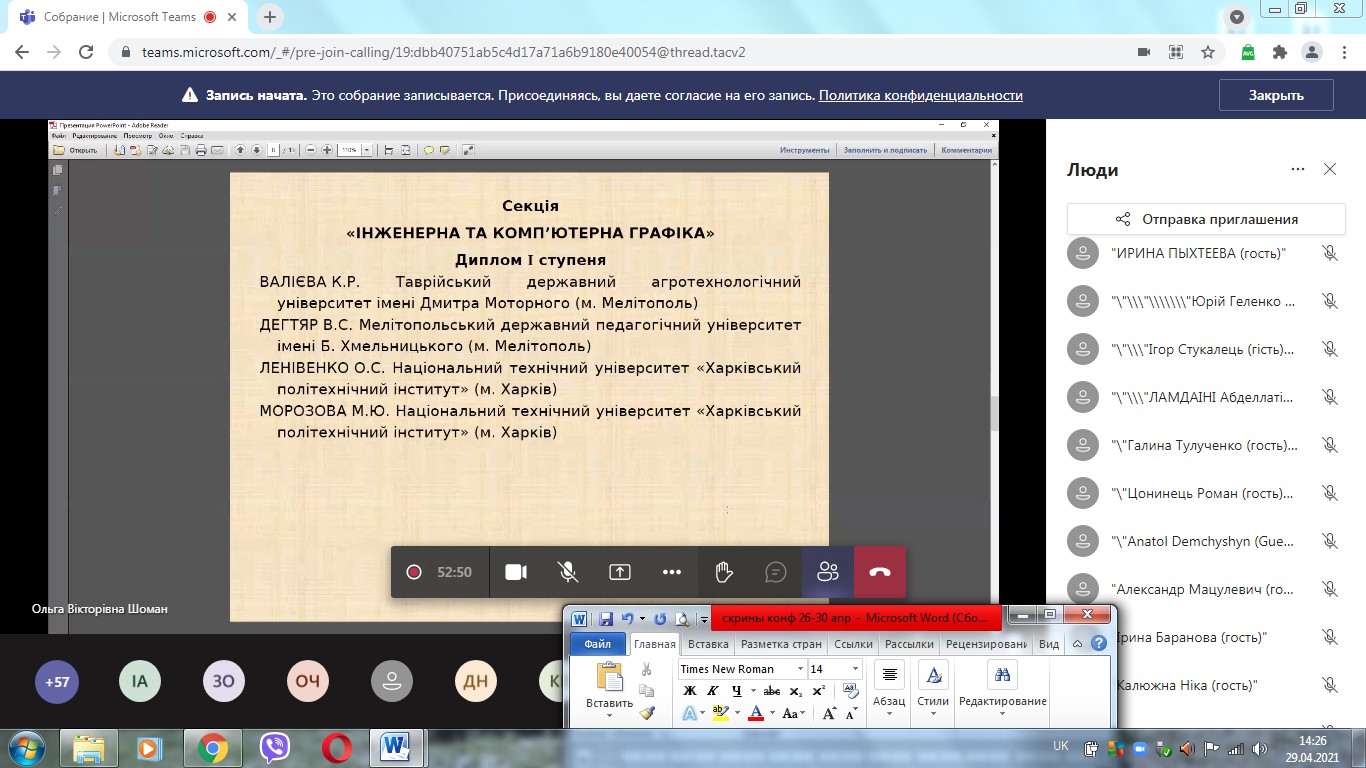Viewport: 1366px width, 768px height.
Task: Hide the participants panel via people icon
Action: click(827, 572)
